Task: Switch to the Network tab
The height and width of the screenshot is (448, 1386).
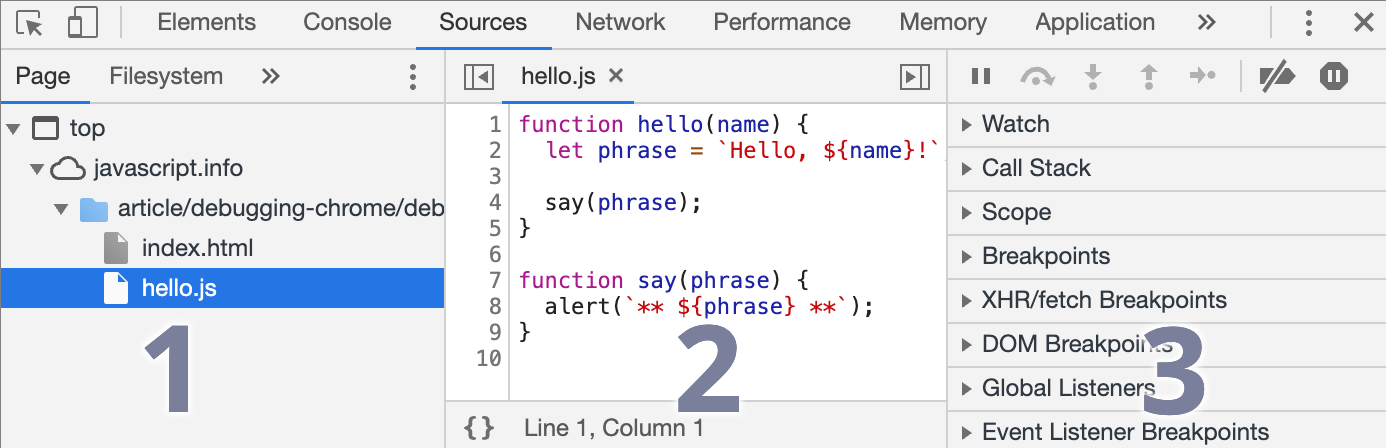Action: (620, 22)
